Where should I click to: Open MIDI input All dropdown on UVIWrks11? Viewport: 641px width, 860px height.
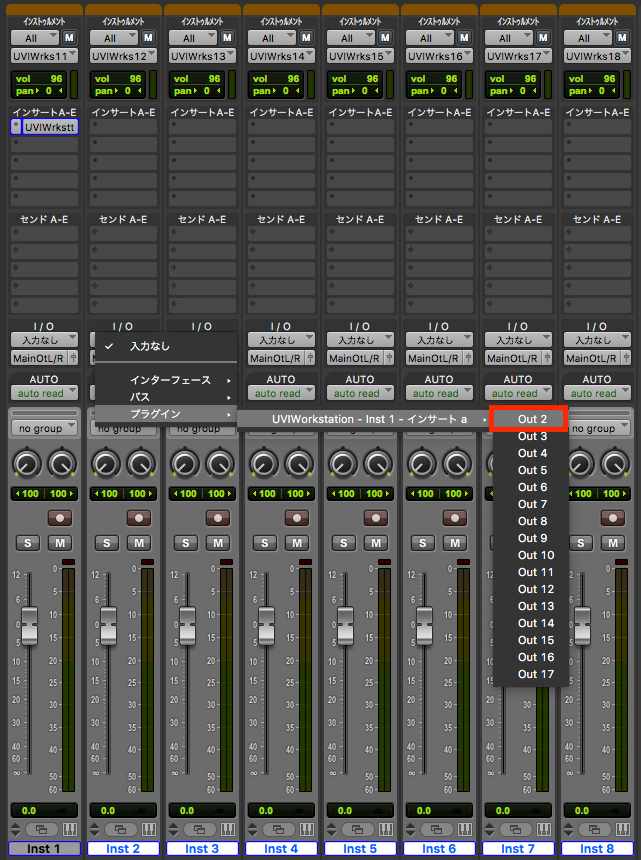[x=35, y=38]
